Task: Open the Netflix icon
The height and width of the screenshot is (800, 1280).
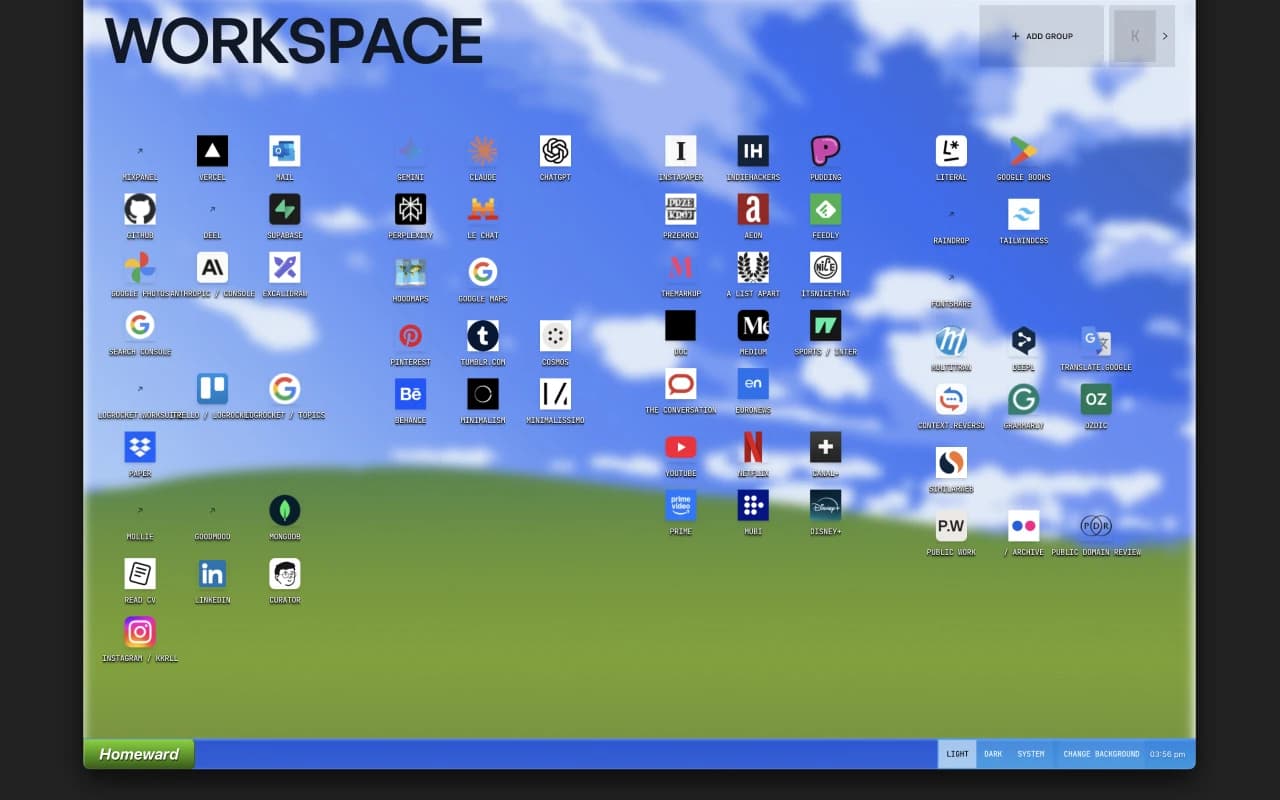Action: coord(753,447)
